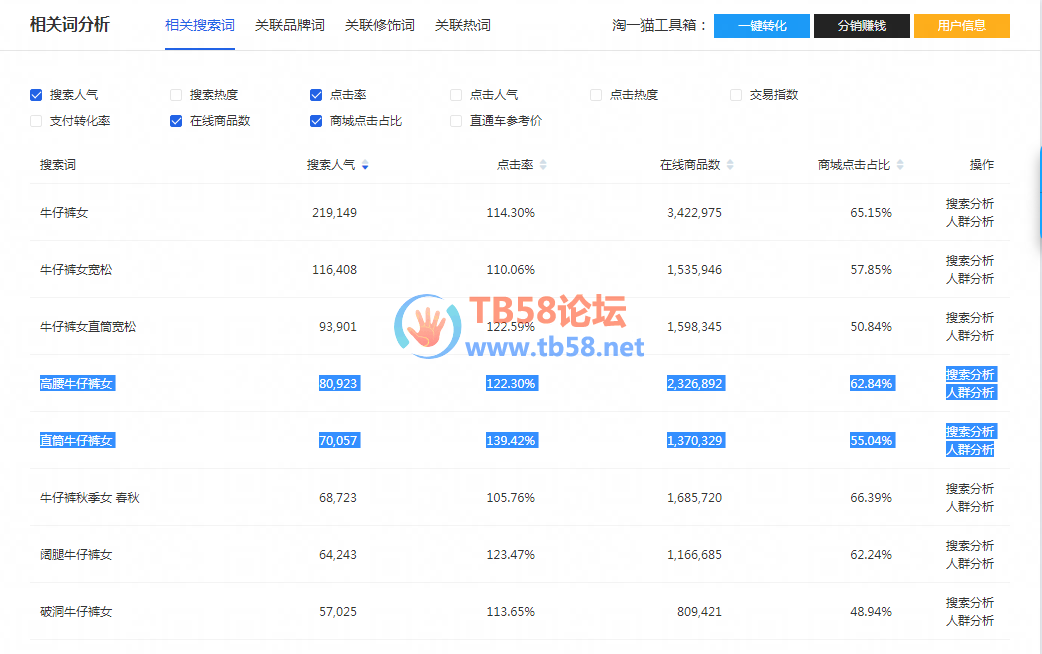Viewport: 1042px width, 654px height.
Task: Uncheck the 搜索人气 checkbox
Action: pos(36,95)
